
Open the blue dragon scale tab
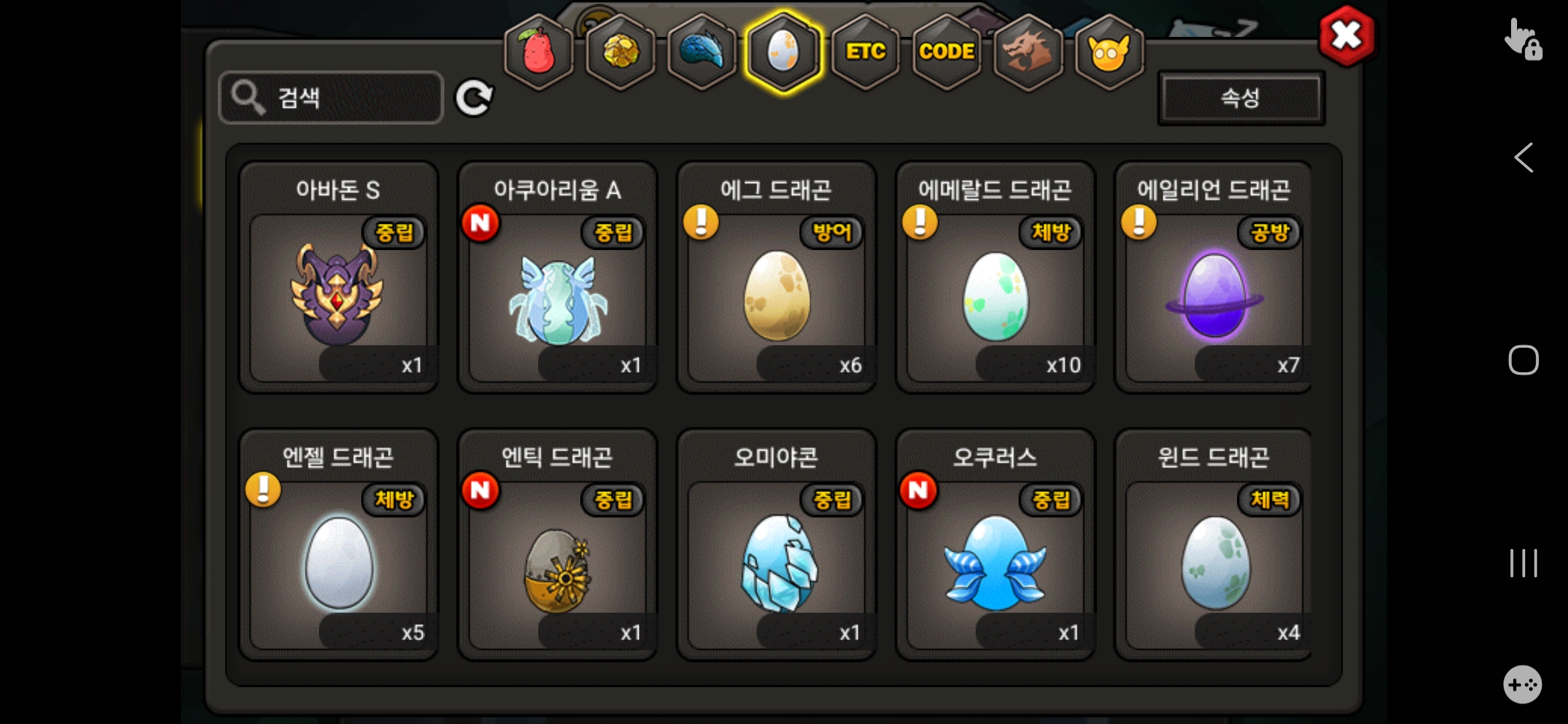point(702,52)
